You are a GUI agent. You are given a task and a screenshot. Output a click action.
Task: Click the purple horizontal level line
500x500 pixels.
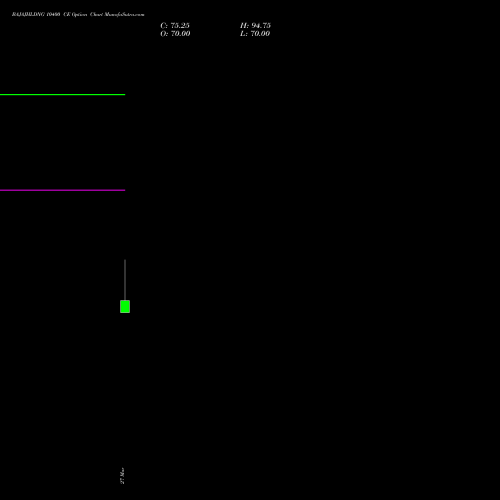(x=62, y=190)
